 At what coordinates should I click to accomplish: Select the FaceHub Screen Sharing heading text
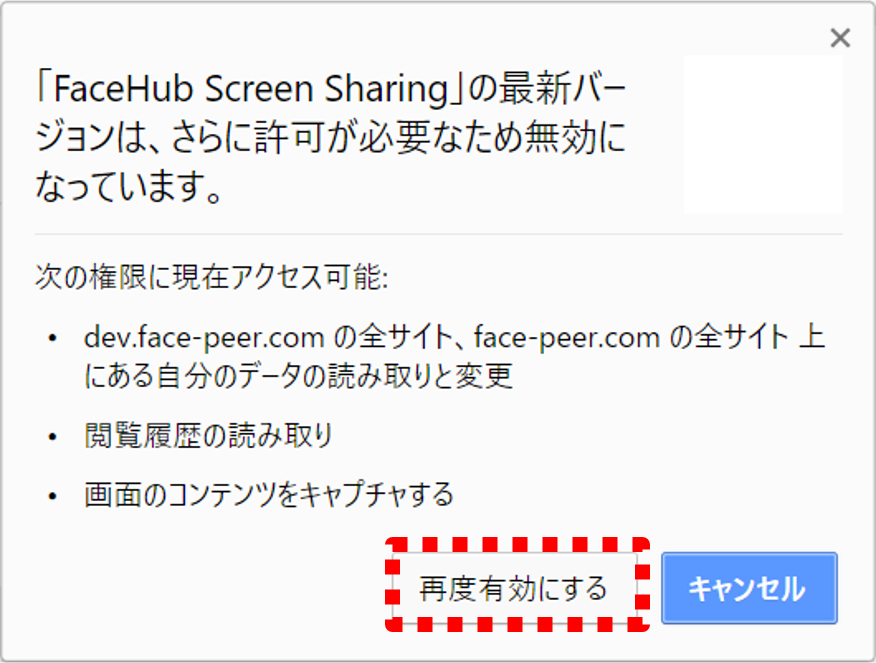pyautogui.click(x=332, y=137)
